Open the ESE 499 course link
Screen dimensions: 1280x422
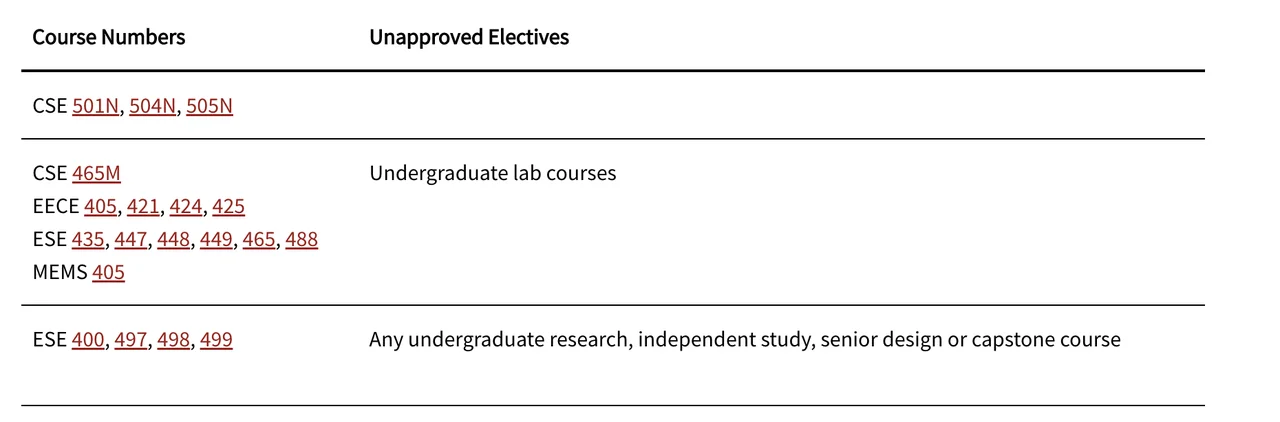(216, 339)
